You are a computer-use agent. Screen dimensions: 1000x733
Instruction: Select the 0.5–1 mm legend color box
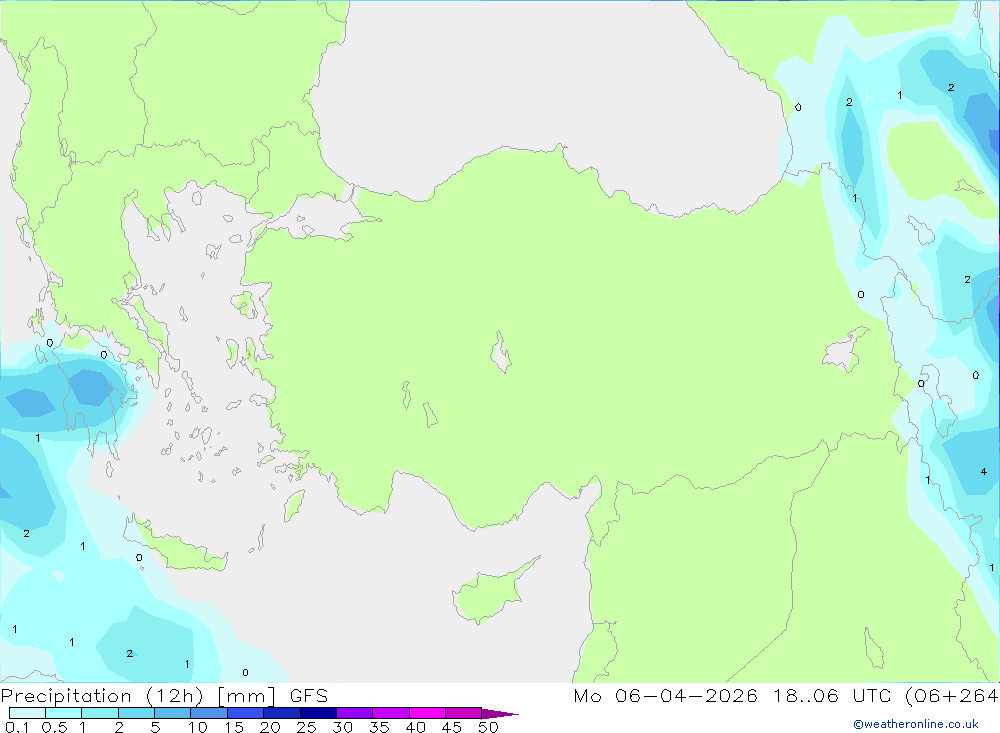click(64, 713)
